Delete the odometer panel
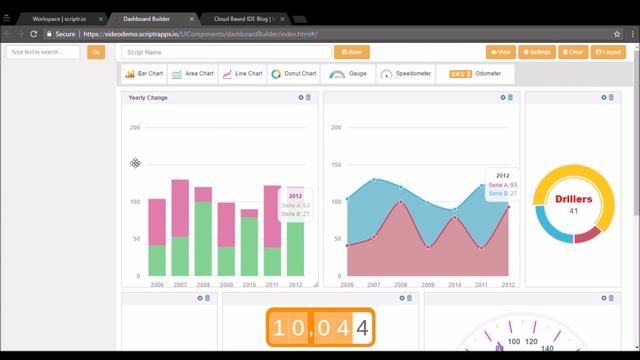Viewport: 640px width, 360px height. tap(409, 298)
